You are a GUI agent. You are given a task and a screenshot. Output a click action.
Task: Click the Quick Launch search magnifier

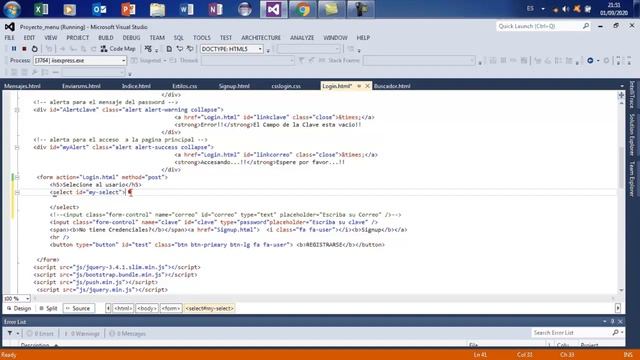pyautogui.click(x=586, y=26)
